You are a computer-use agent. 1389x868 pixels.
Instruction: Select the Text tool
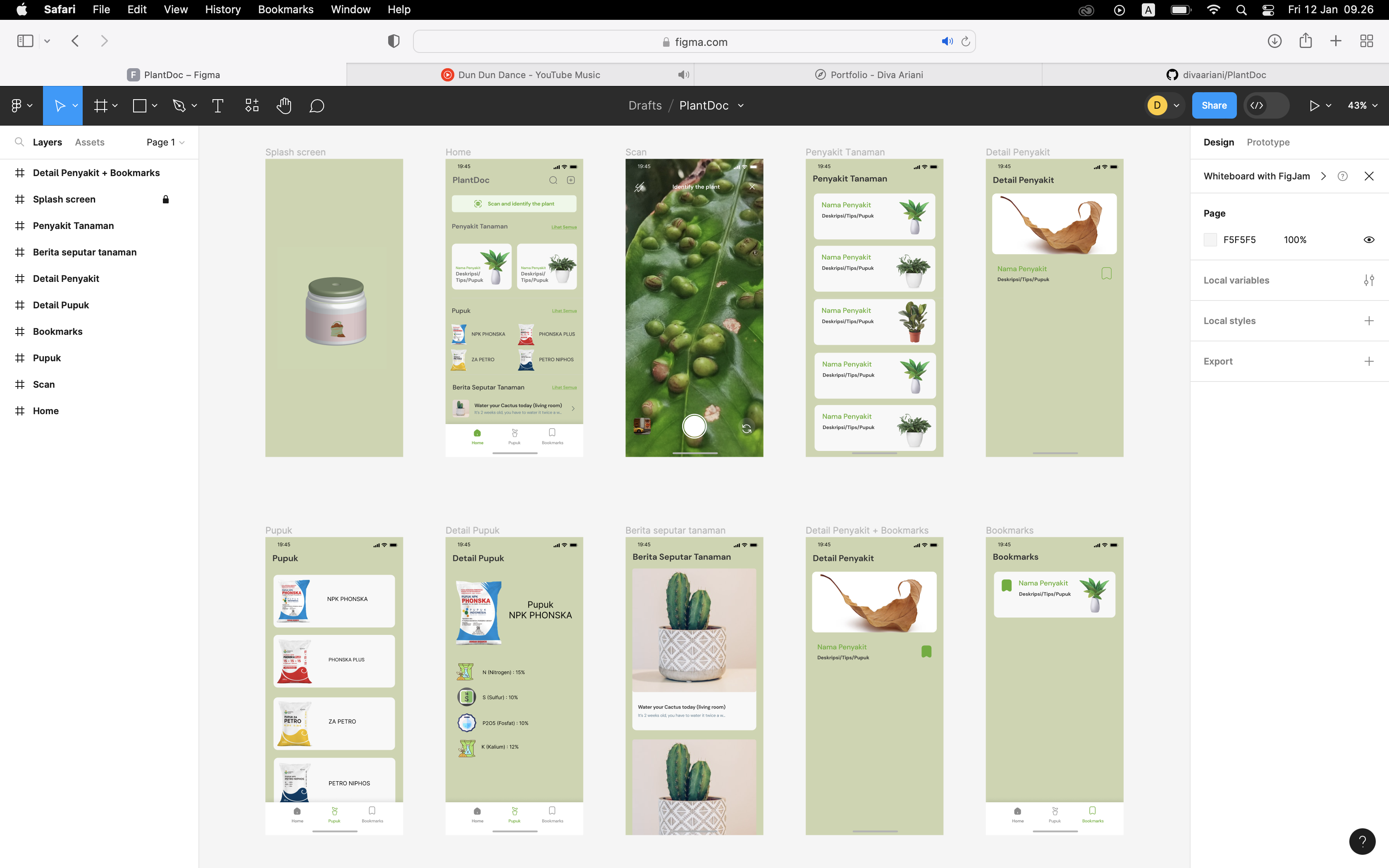point(218,105)
